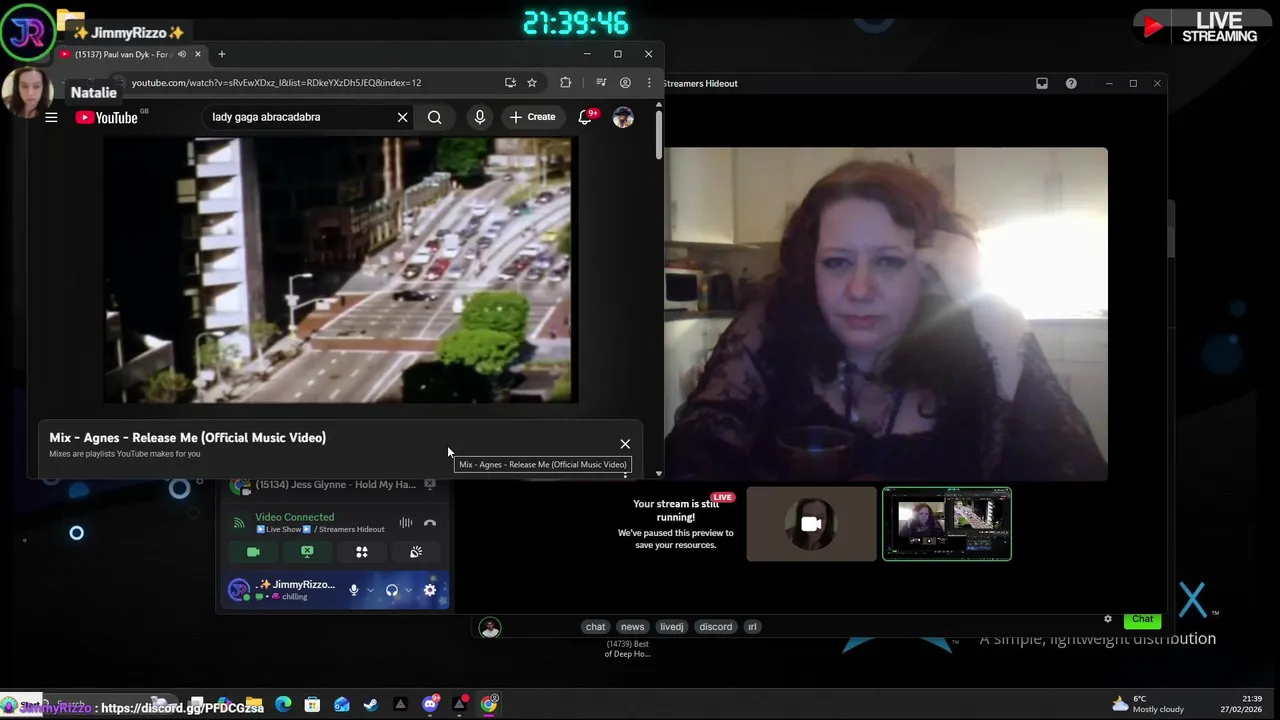The height and width of the screenshot is (720, 1280).
Task: Select the news tag
Action: 632,627
